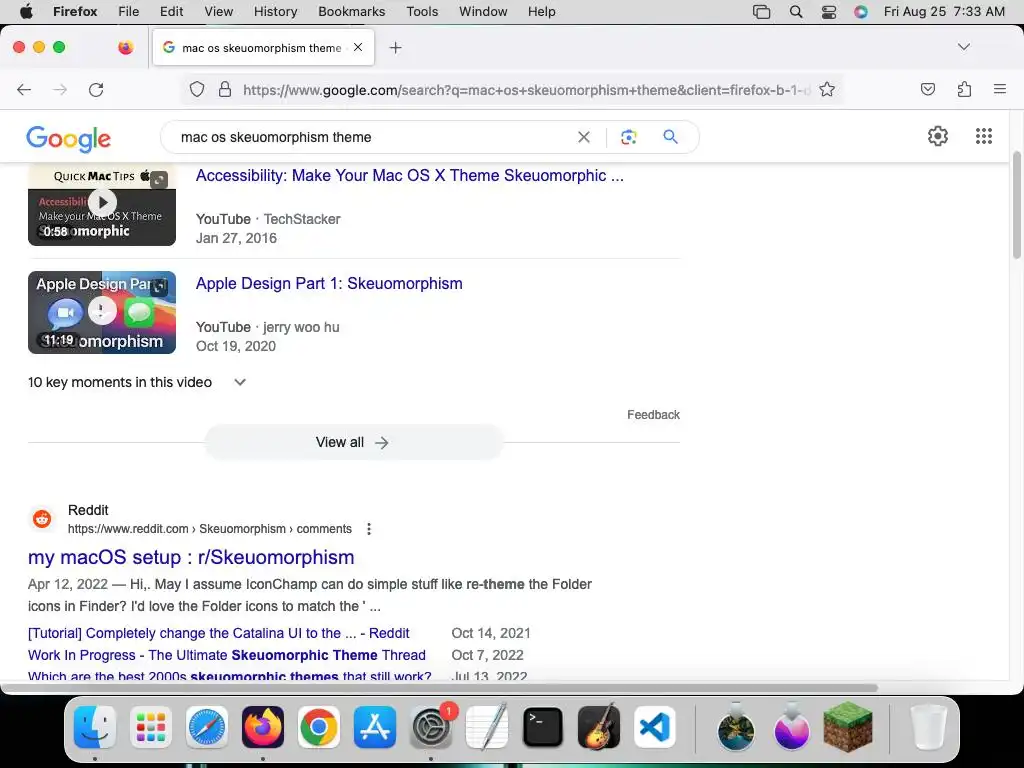Open the Bookmarks menu
Screen dimensions: 1024x768
click(x=351, y=12)
